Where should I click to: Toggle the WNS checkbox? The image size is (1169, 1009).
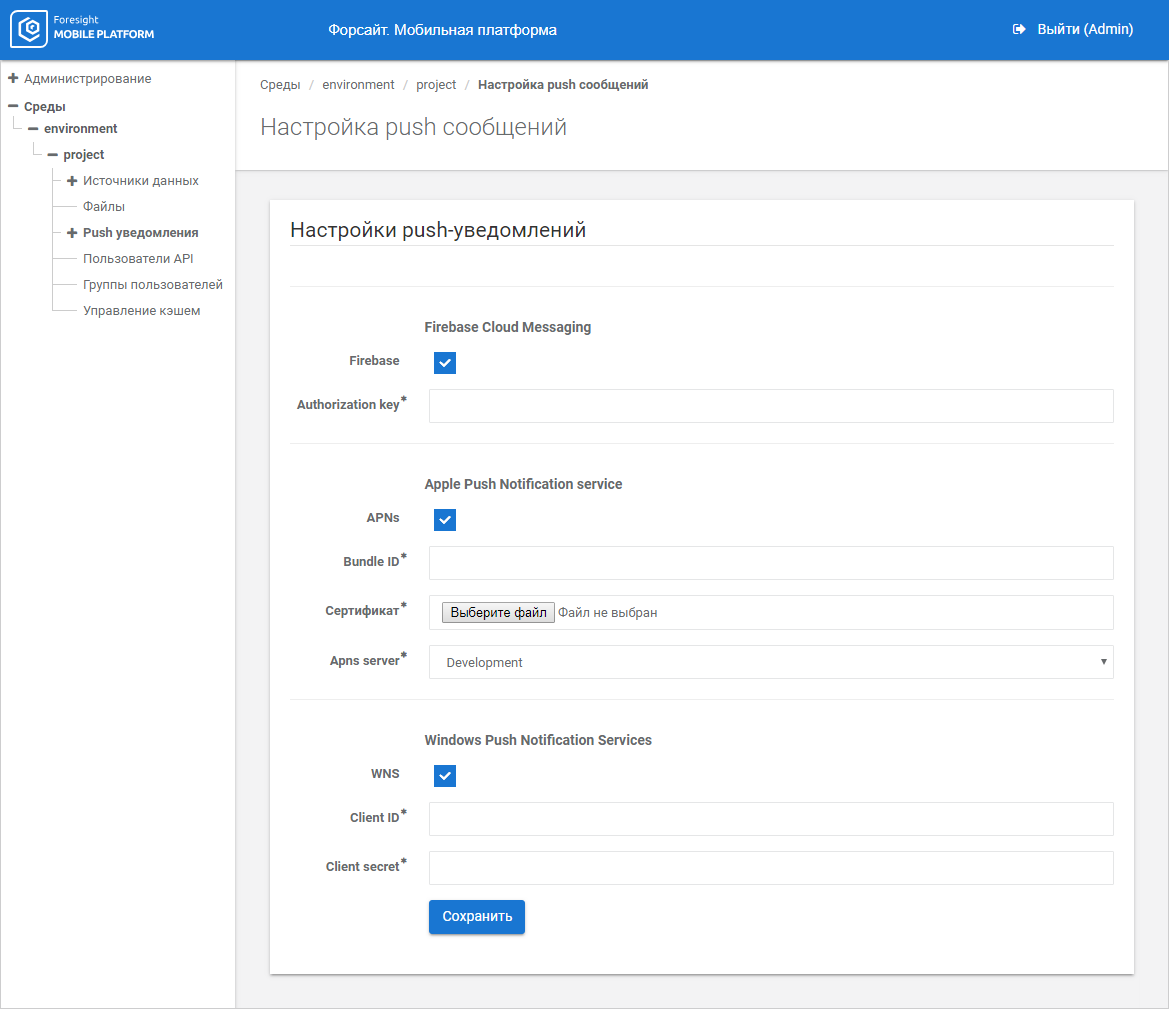[x=445, y=776]
